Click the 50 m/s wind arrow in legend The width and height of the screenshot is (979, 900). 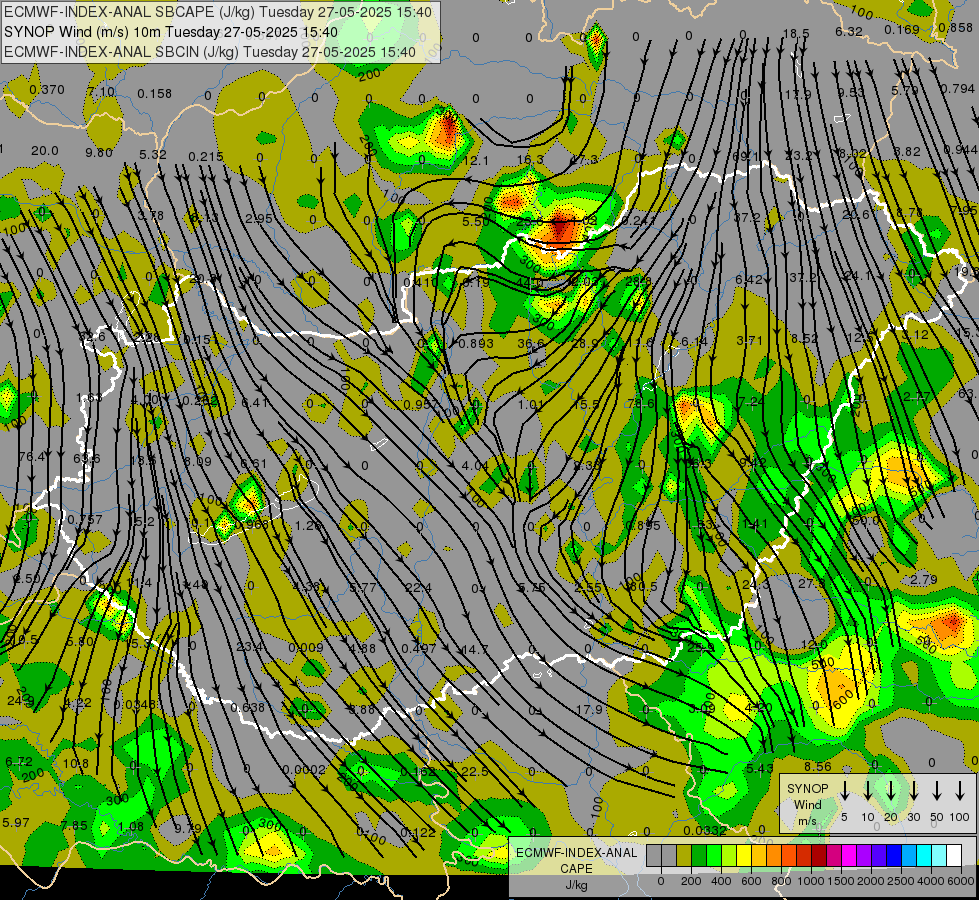[x=937, y=791]
